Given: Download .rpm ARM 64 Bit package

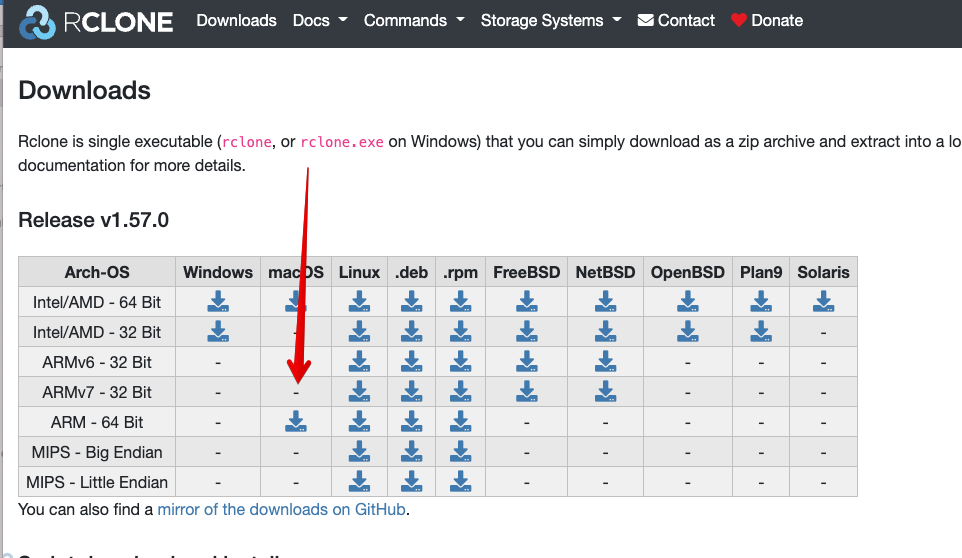Looking at the screenshot, I should [461, 422].
